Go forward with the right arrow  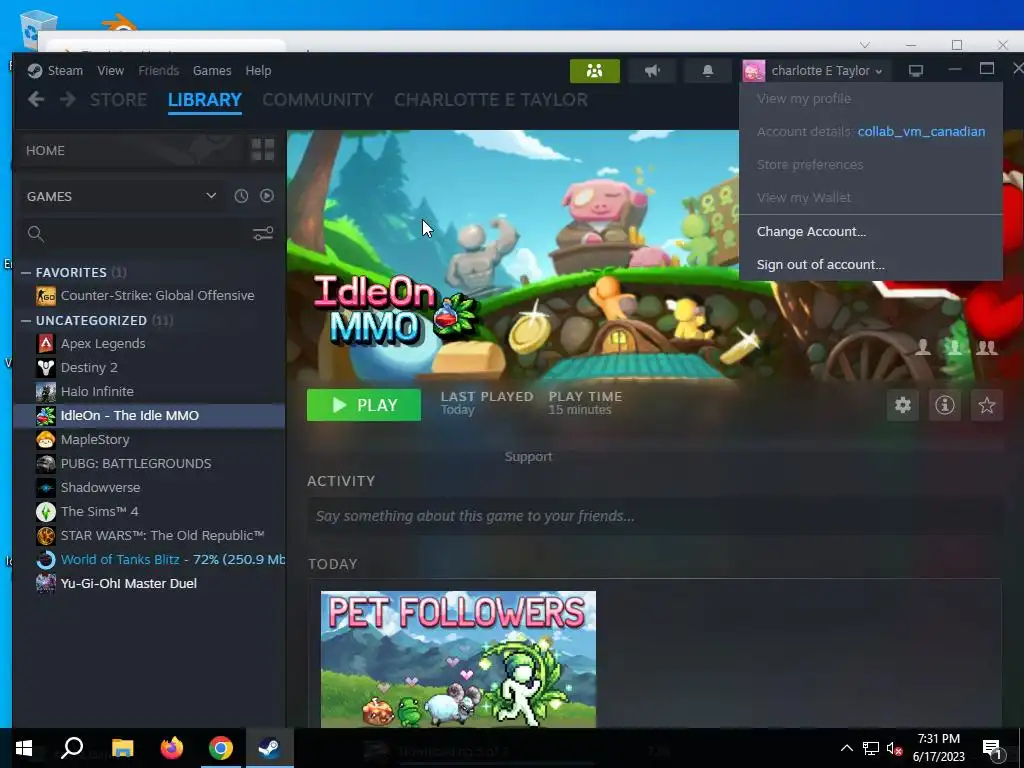point(67,99)
